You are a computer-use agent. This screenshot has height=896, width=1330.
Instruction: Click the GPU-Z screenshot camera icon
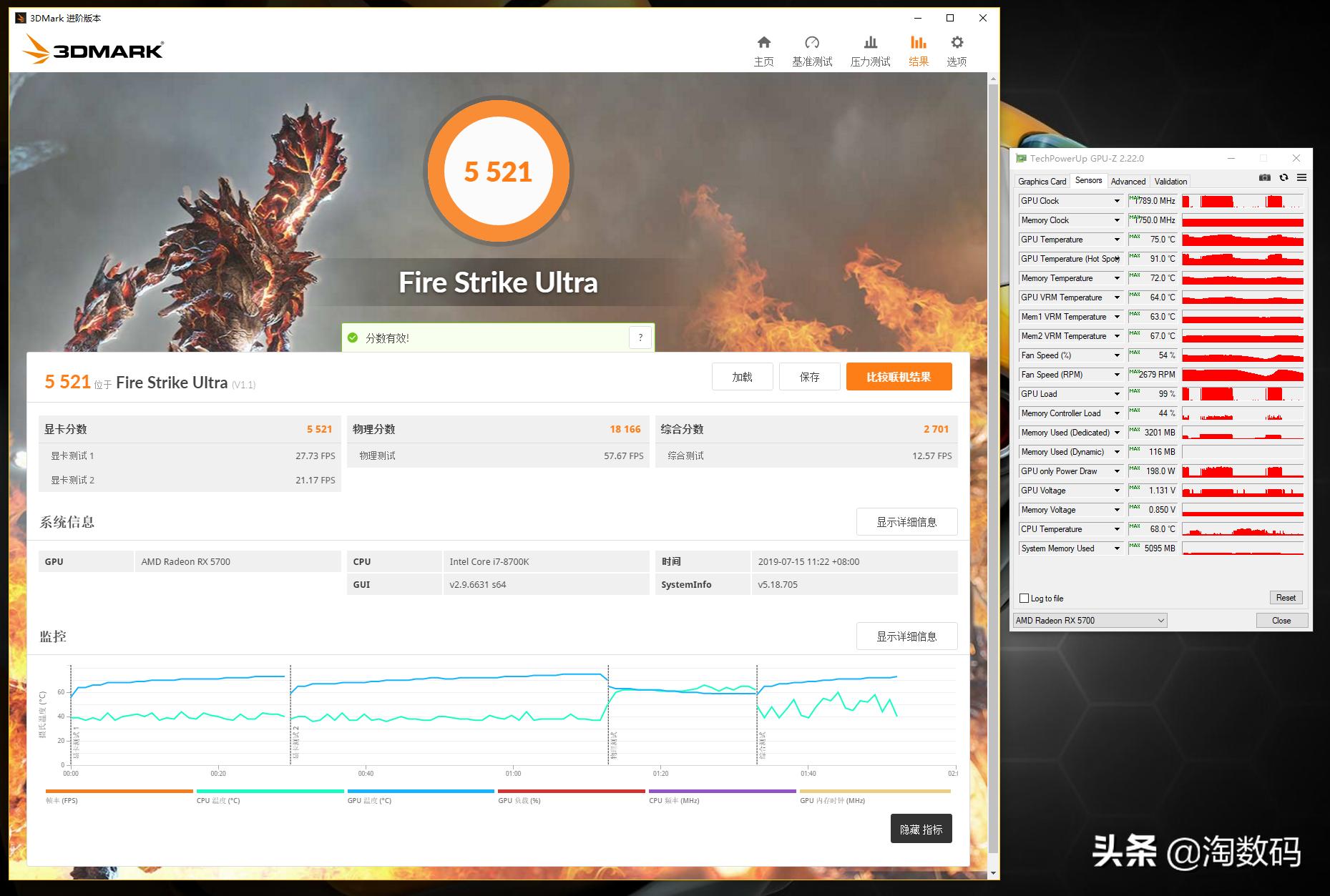click(x=1264, y=178)
